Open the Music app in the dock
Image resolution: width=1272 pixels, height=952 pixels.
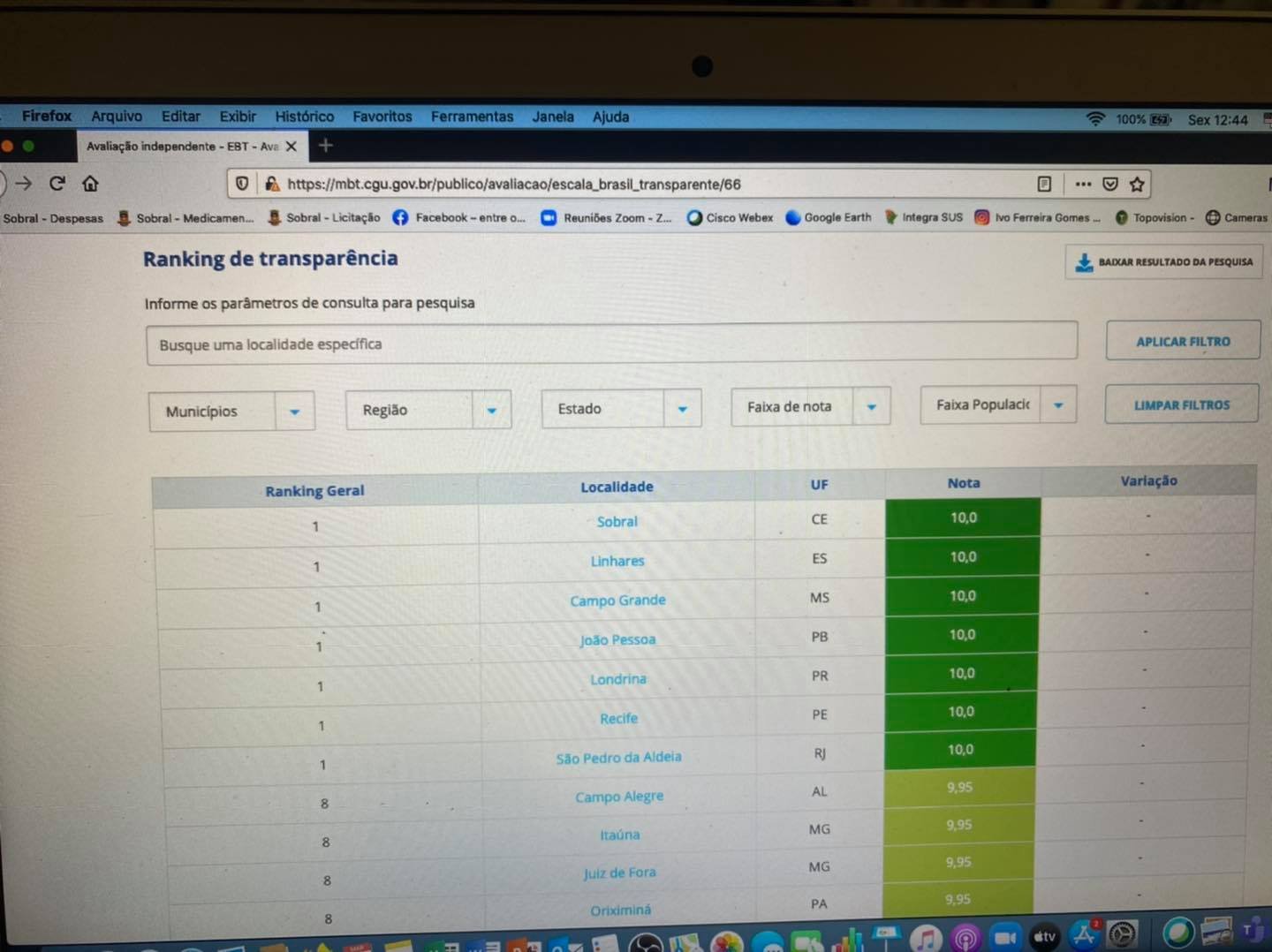pos(926,937)
